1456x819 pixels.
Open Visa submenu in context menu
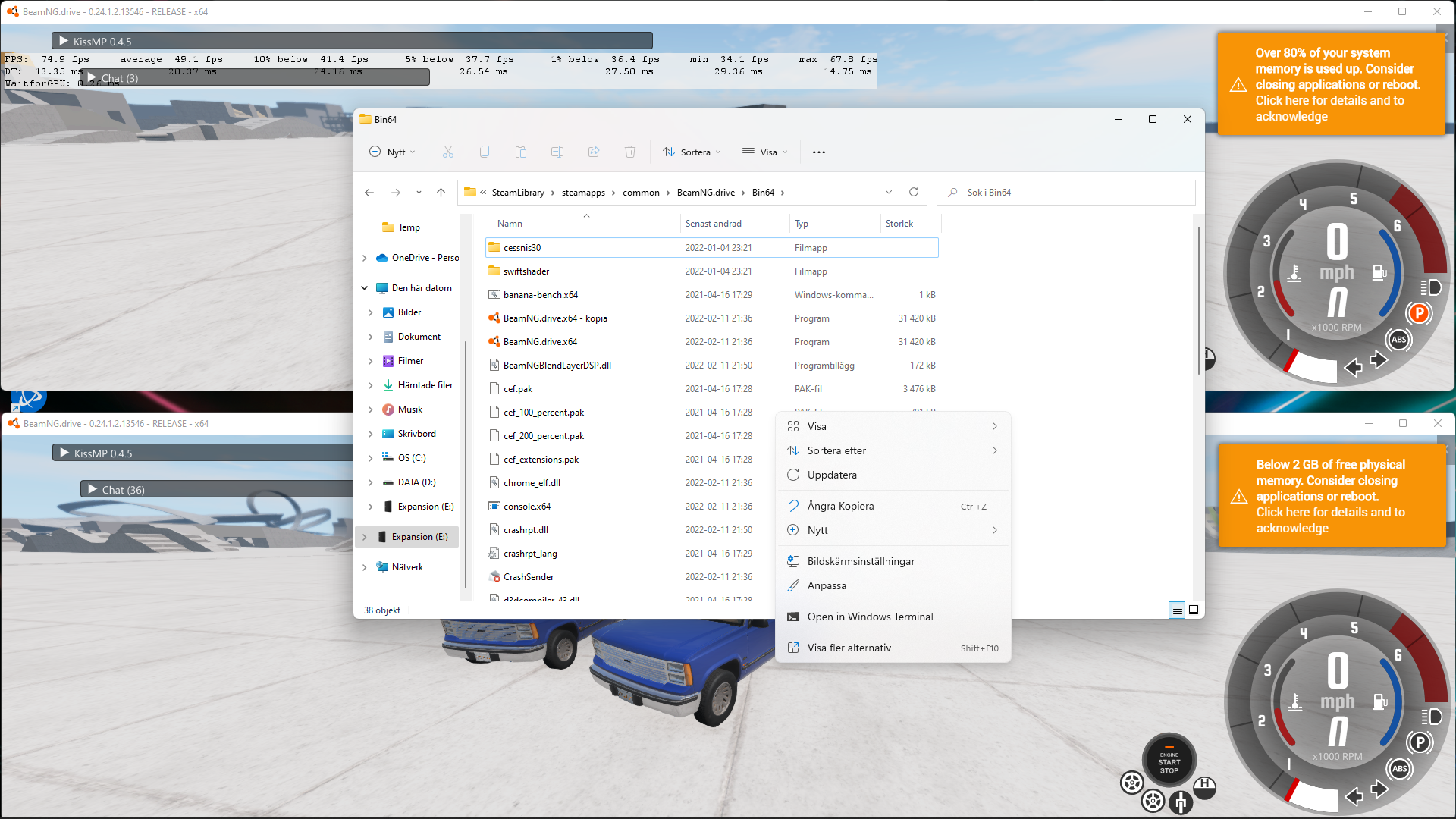pyautogui.click(x=893, y=426)
